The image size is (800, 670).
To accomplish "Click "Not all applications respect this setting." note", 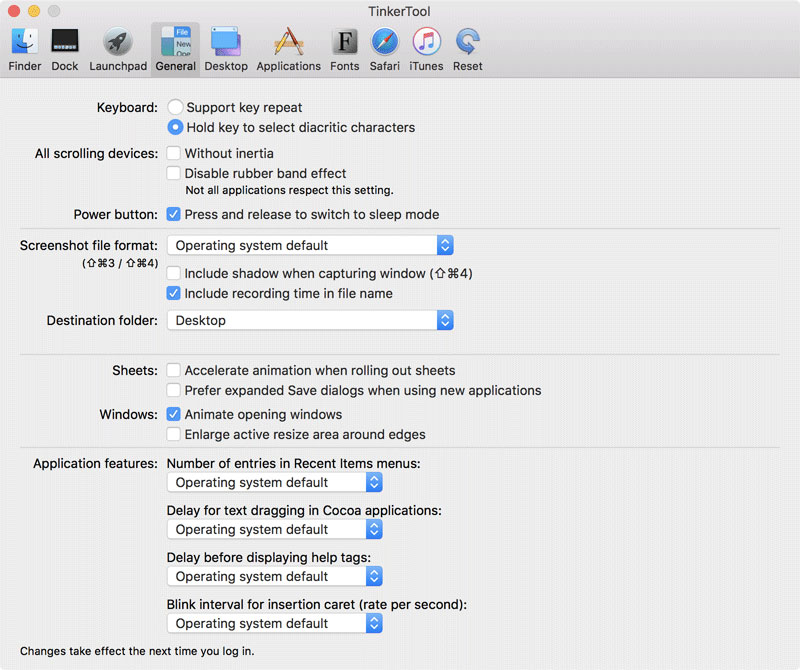I will [x=289, y=190].
